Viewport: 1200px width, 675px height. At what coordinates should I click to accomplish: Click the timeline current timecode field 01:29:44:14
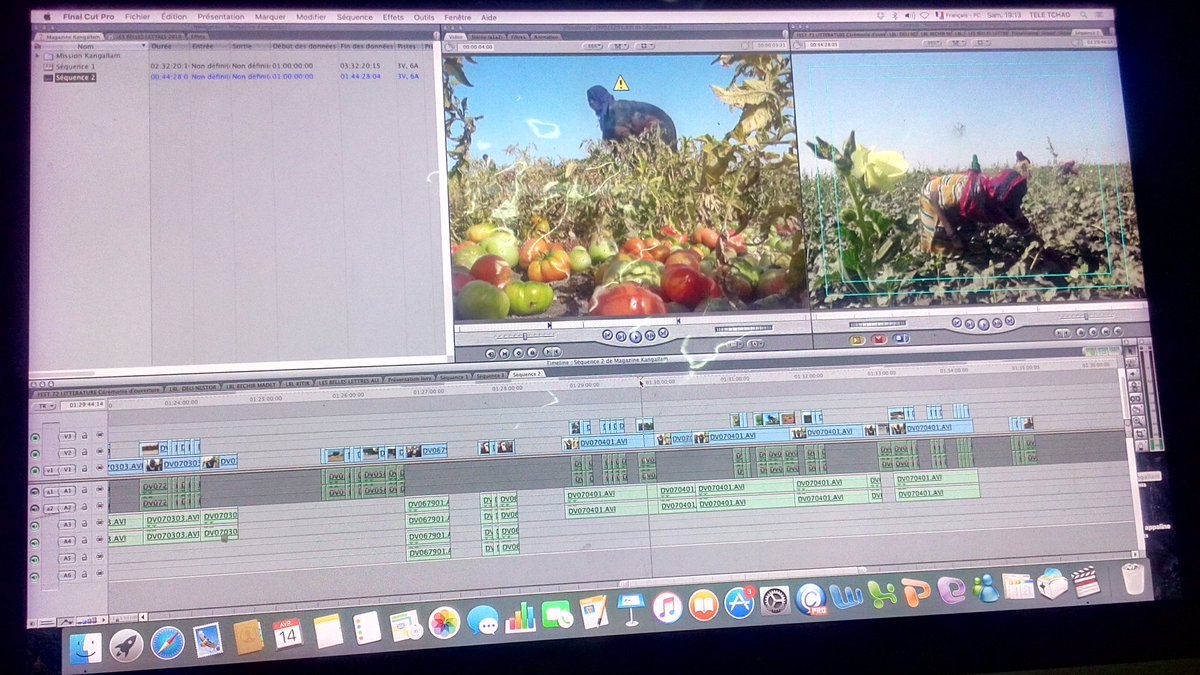(x=83, y=405)
